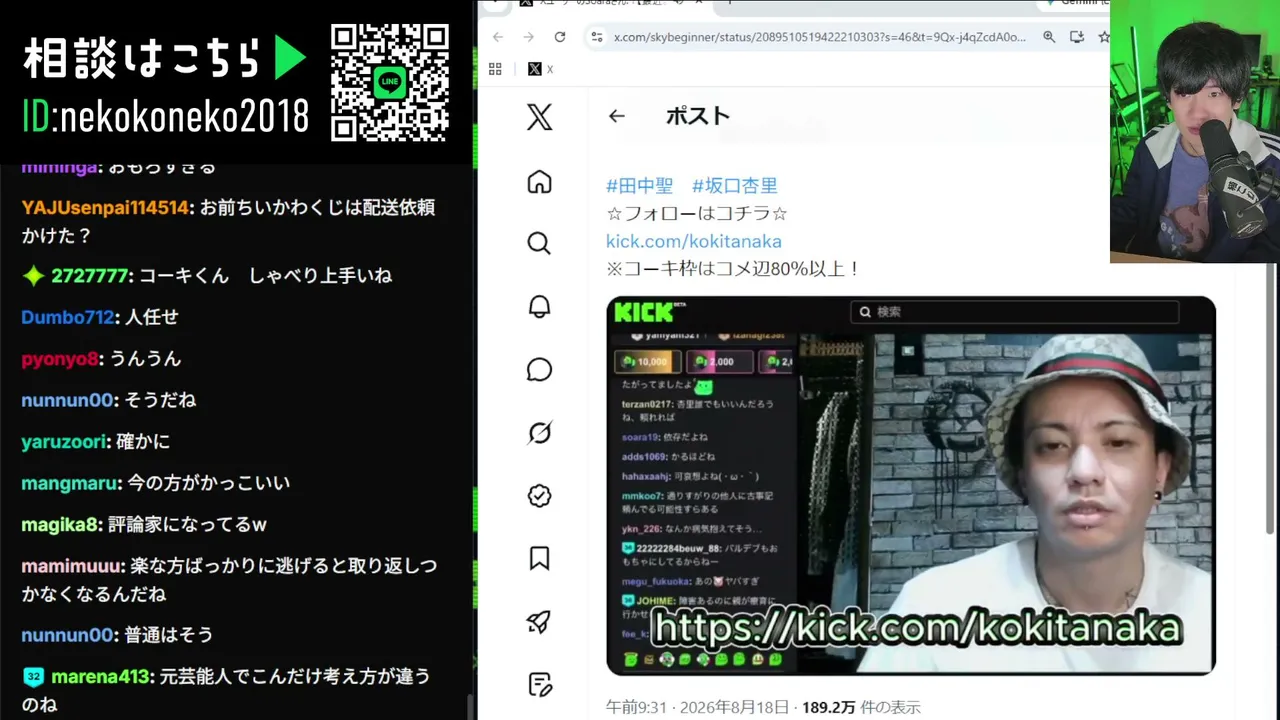The height and width of the screenshot is (720, 1280).
Task: Click chat username 2727777
Action: (90, 276)
